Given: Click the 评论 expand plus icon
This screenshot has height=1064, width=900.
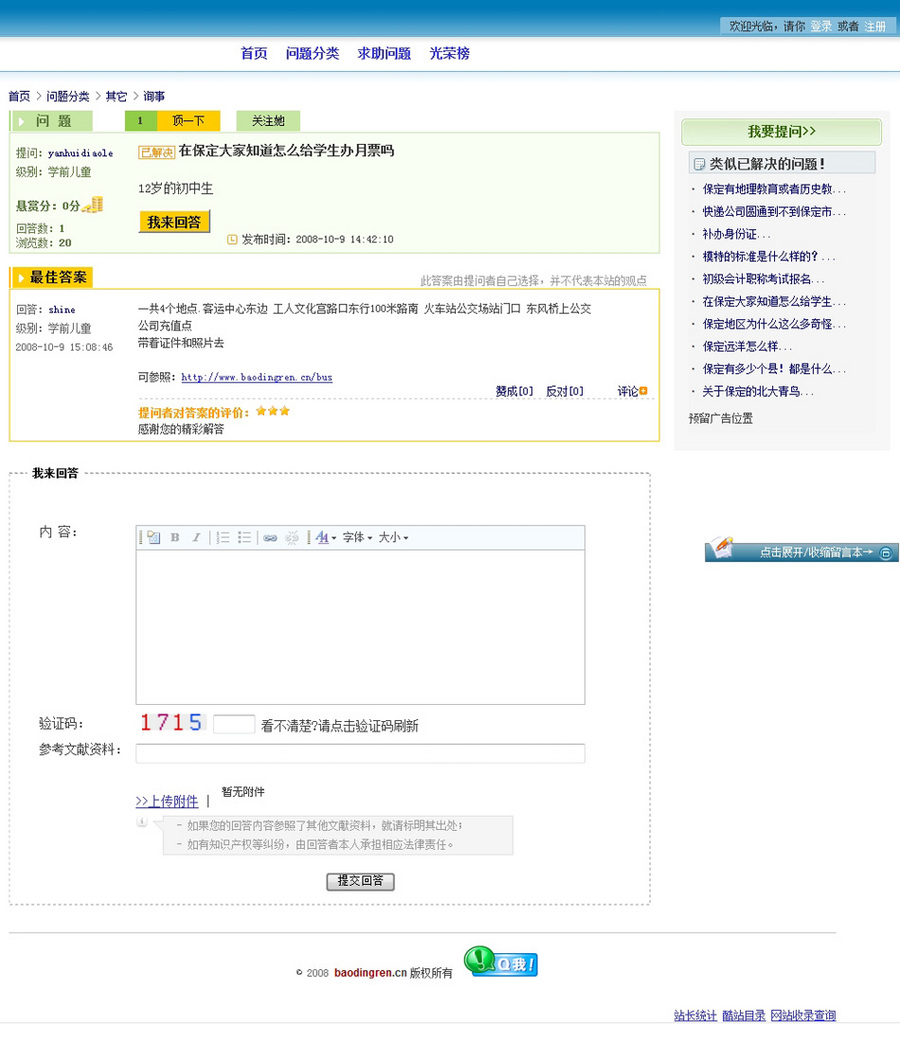Looking at the screenshot, I should tap(643, 391).
